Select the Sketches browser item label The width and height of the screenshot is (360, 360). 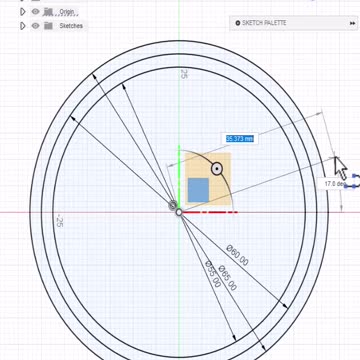coord(71,26)
